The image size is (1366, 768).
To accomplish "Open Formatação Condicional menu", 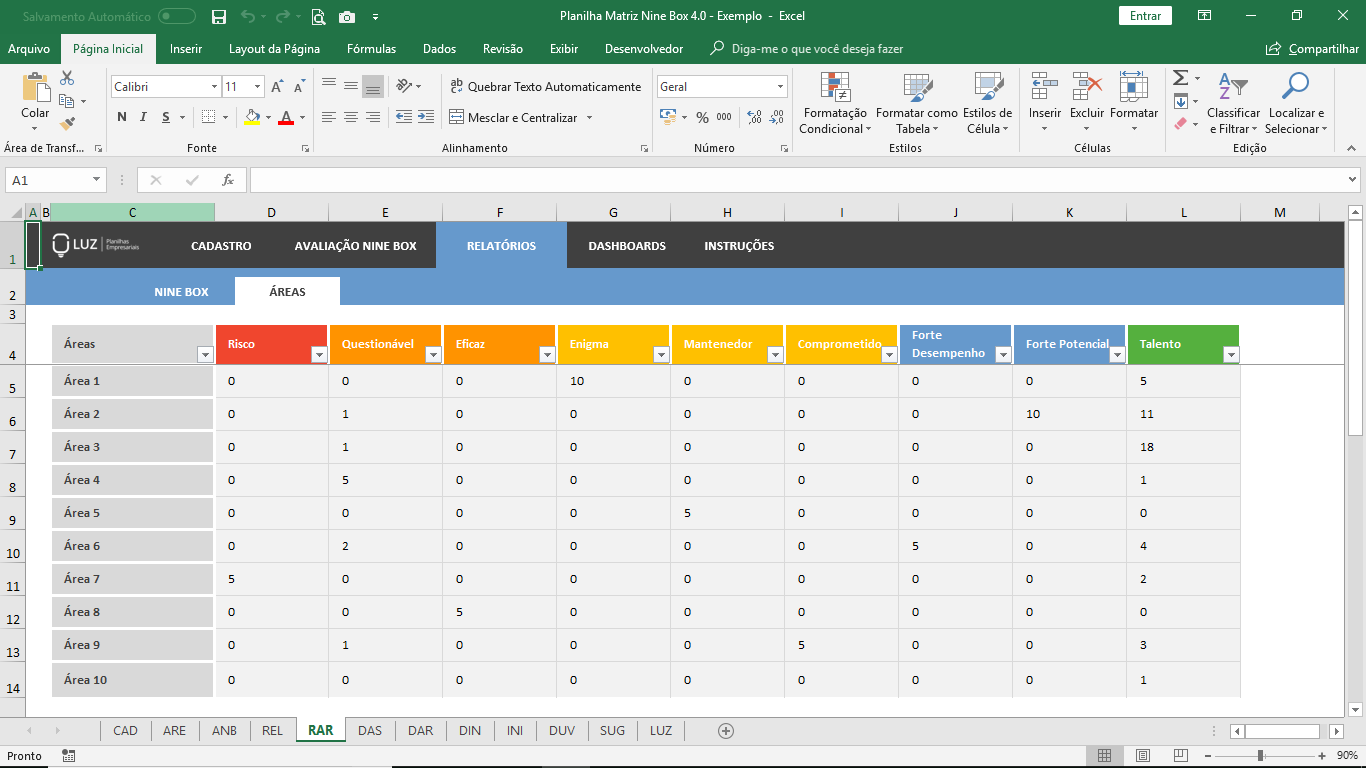I will coord(835,104).
